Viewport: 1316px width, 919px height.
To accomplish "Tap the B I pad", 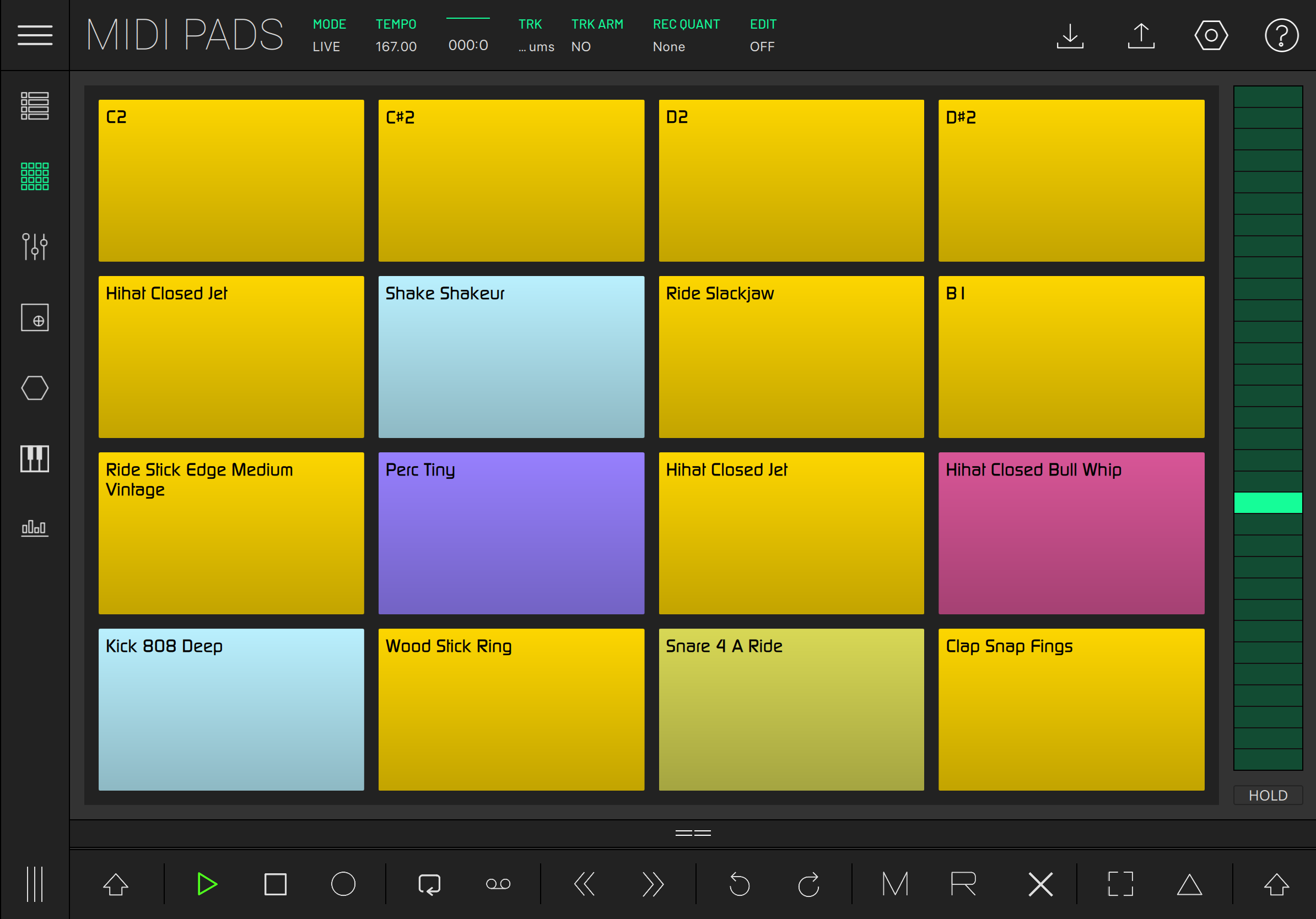I will (x=1071, y=357).
